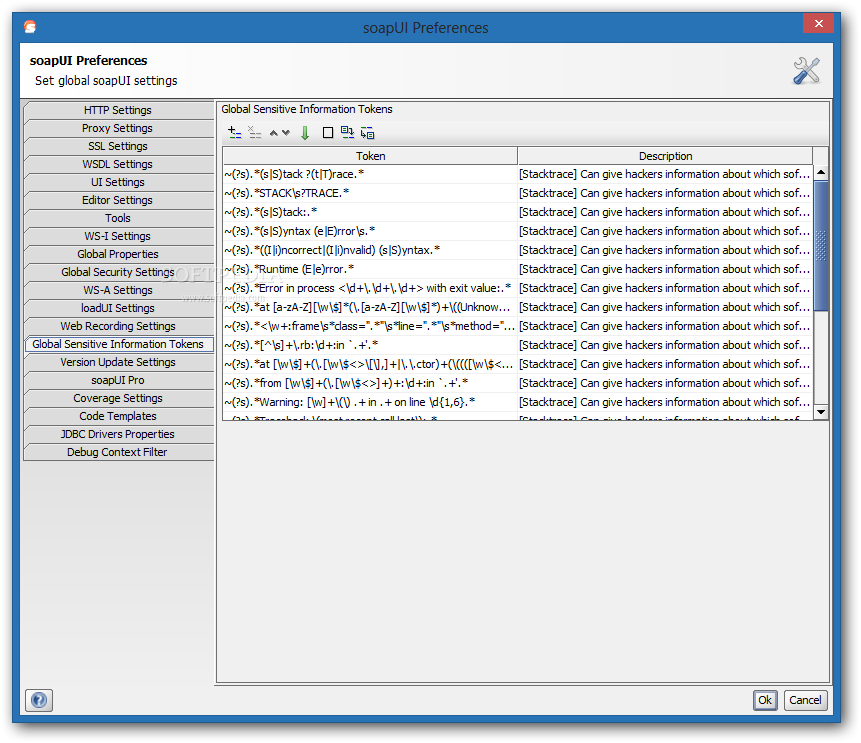The image size is (861, 743).
Task: Switch to SSL Settings tab
Action: (118, 146)
